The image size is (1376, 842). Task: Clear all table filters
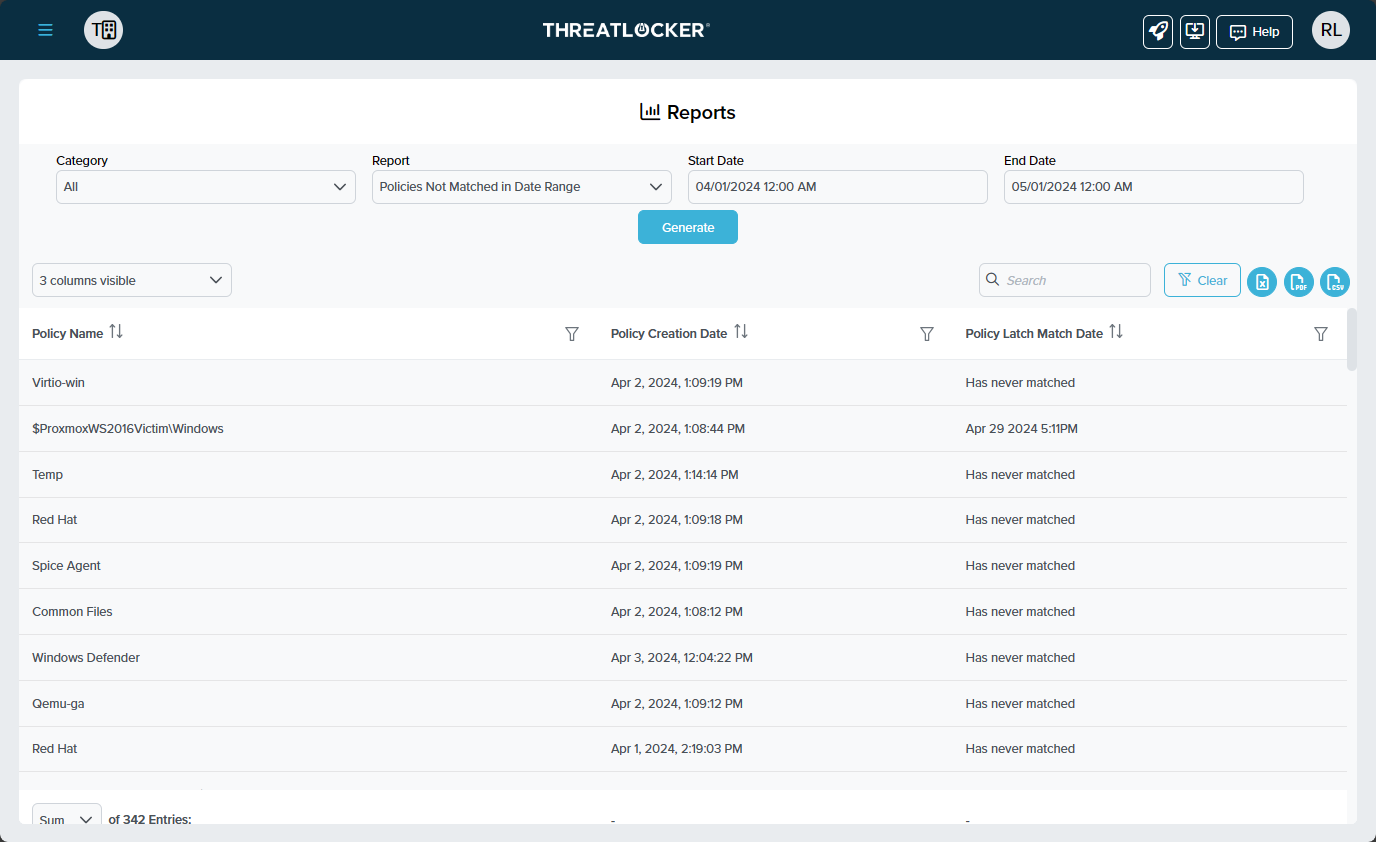point(1202,280)
